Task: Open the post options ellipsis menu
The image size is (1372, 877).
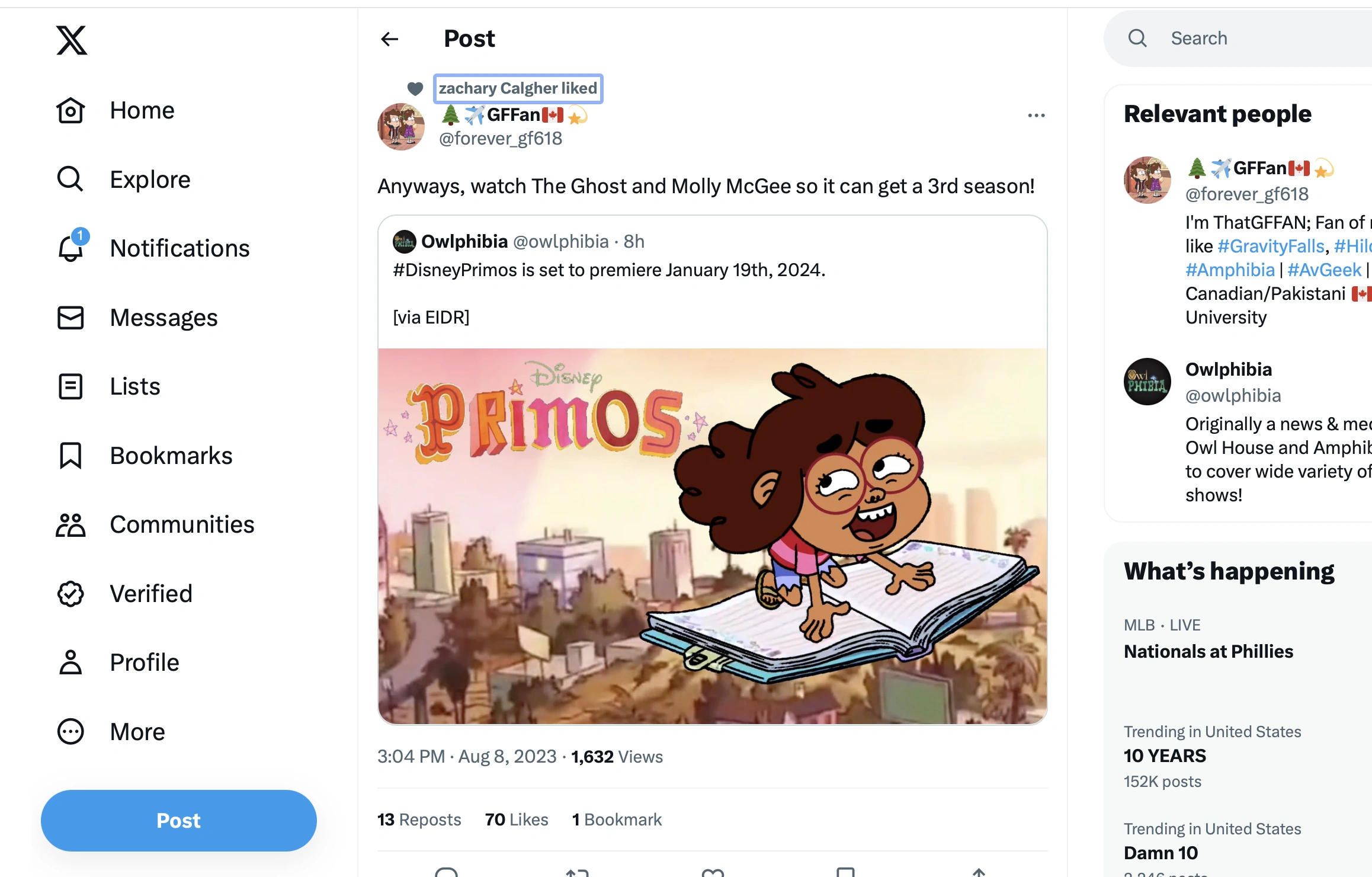Action: click(1036, 115)
